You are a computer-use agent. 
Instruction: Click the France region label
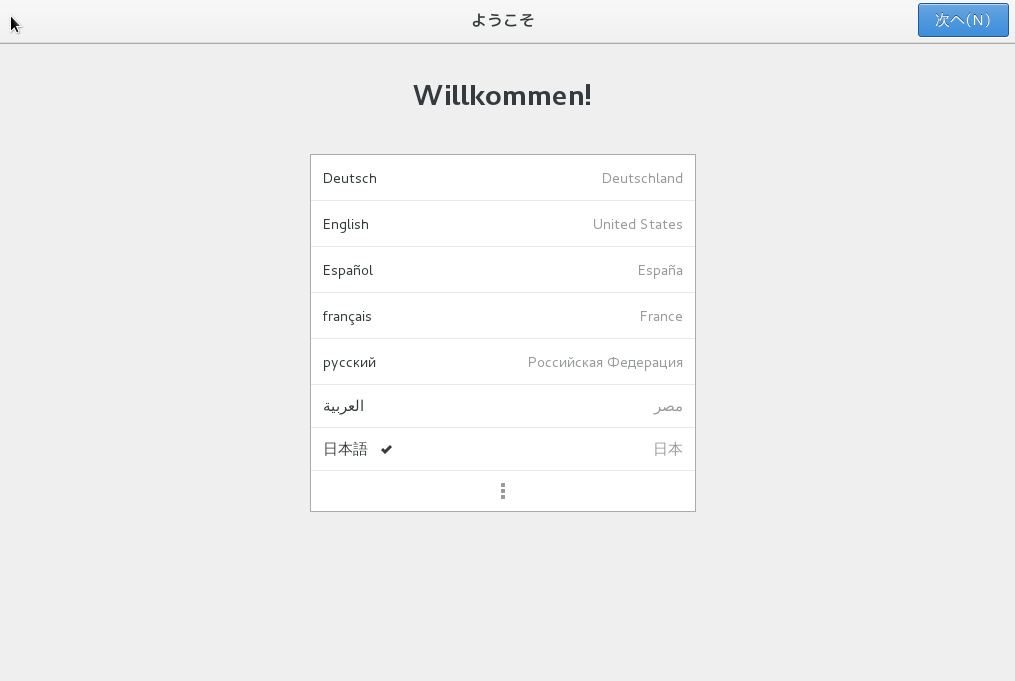click(661, 316)
